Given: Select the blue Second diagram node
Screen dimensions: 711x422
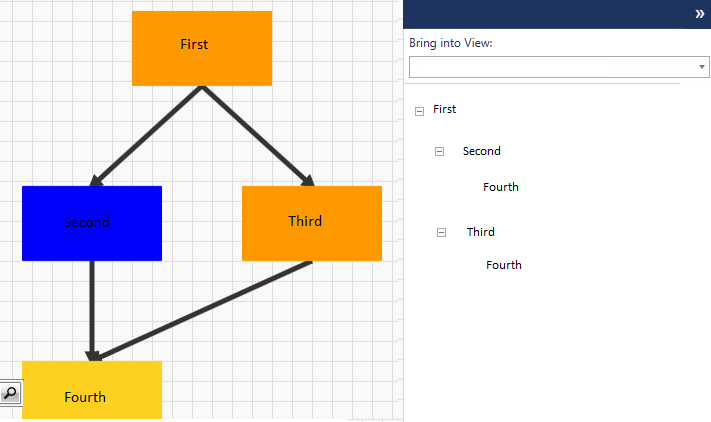Looking at the screenshot, I should pos(92,223).
